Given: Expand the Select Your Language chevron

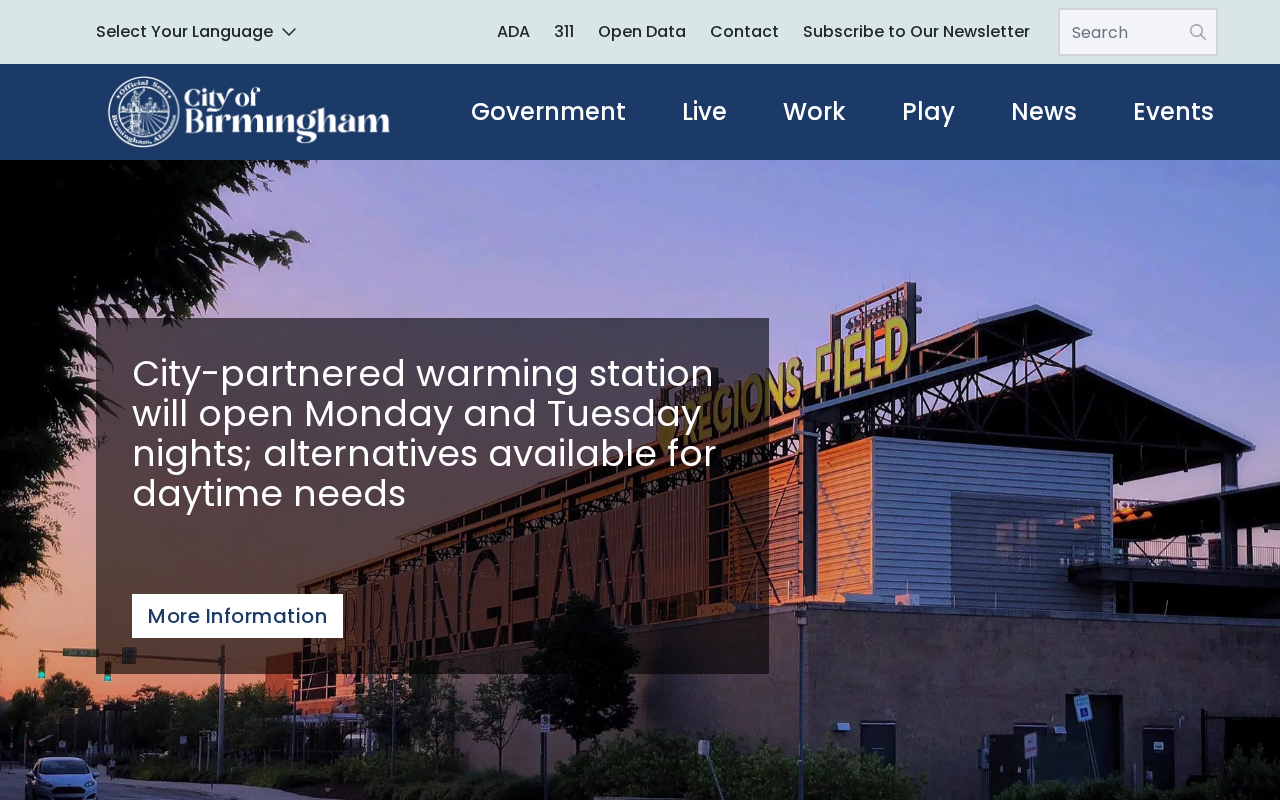Looking at the screenshot, I should [289, 32].
